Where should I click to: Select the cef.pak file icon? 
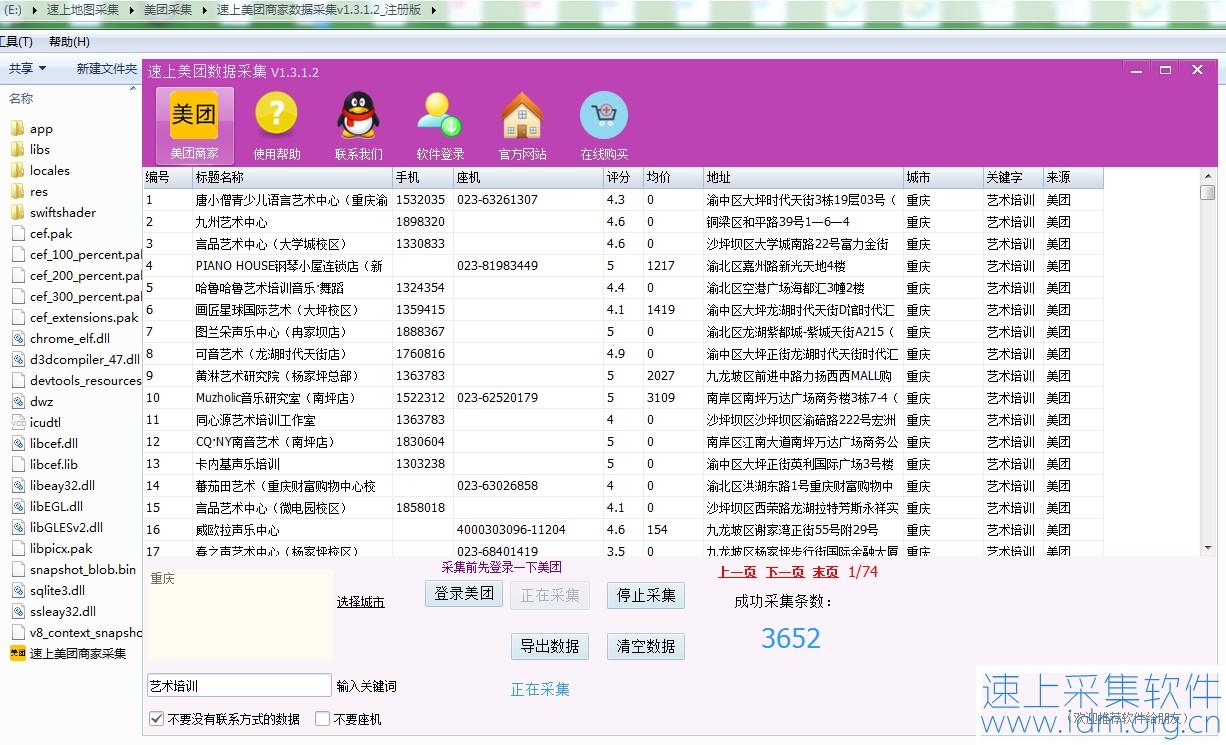coord(17,233)
